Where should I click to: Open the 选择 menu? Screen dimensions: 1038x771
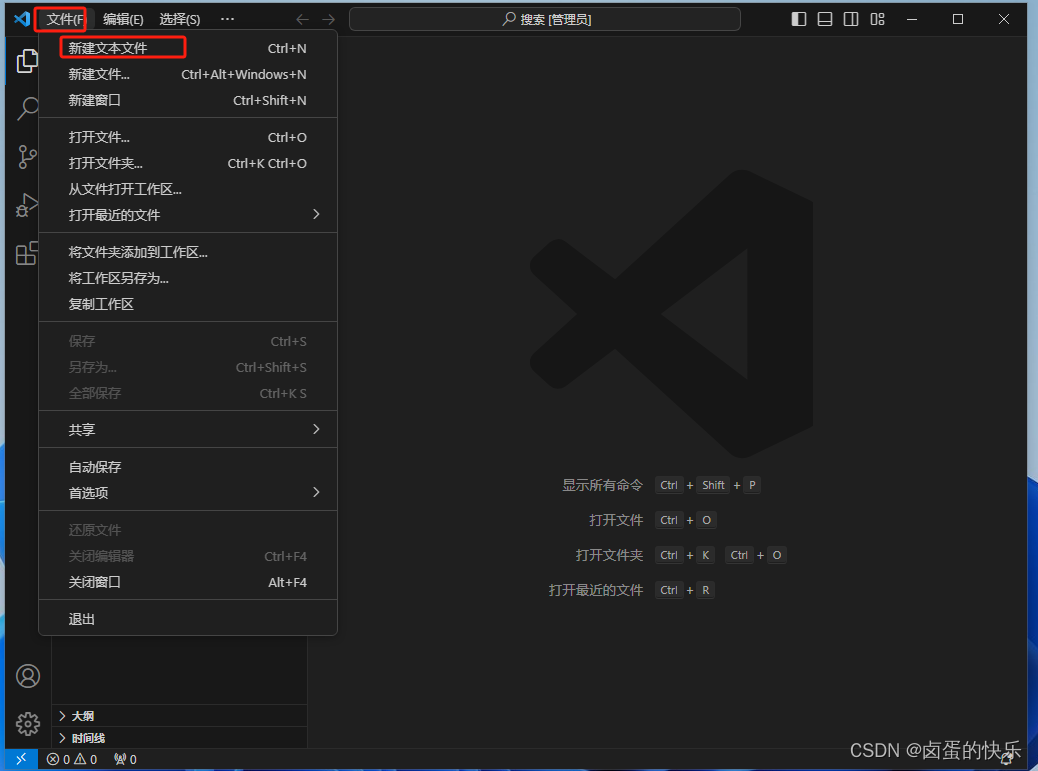click(177, 18)
